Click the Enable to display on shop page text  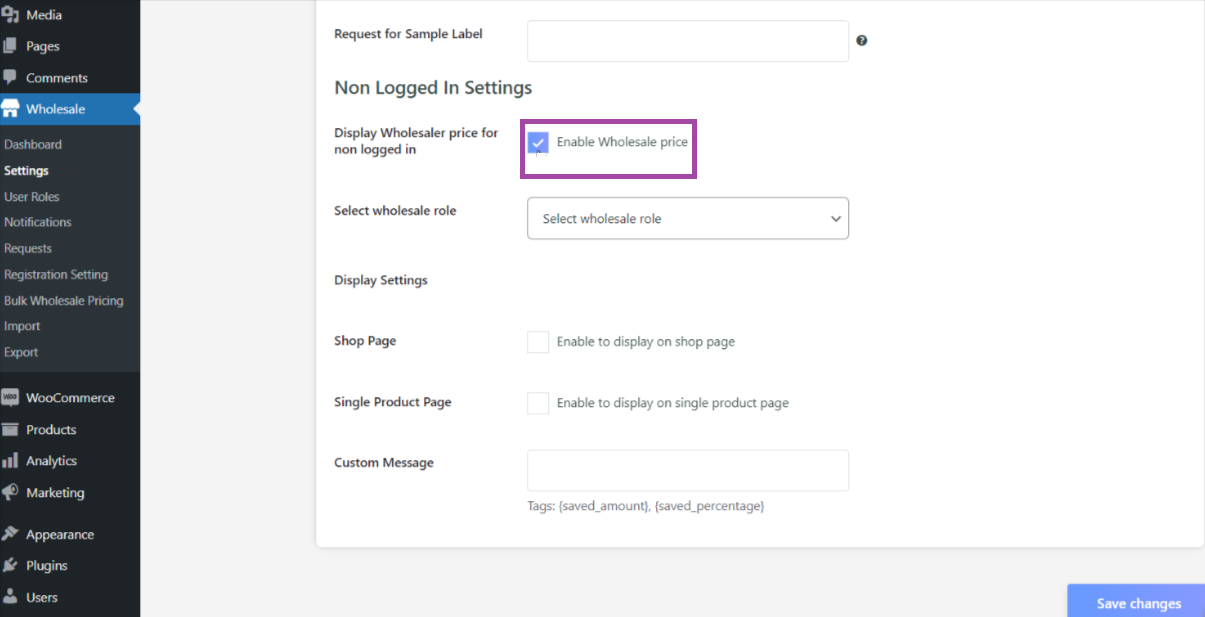(646, 342)
